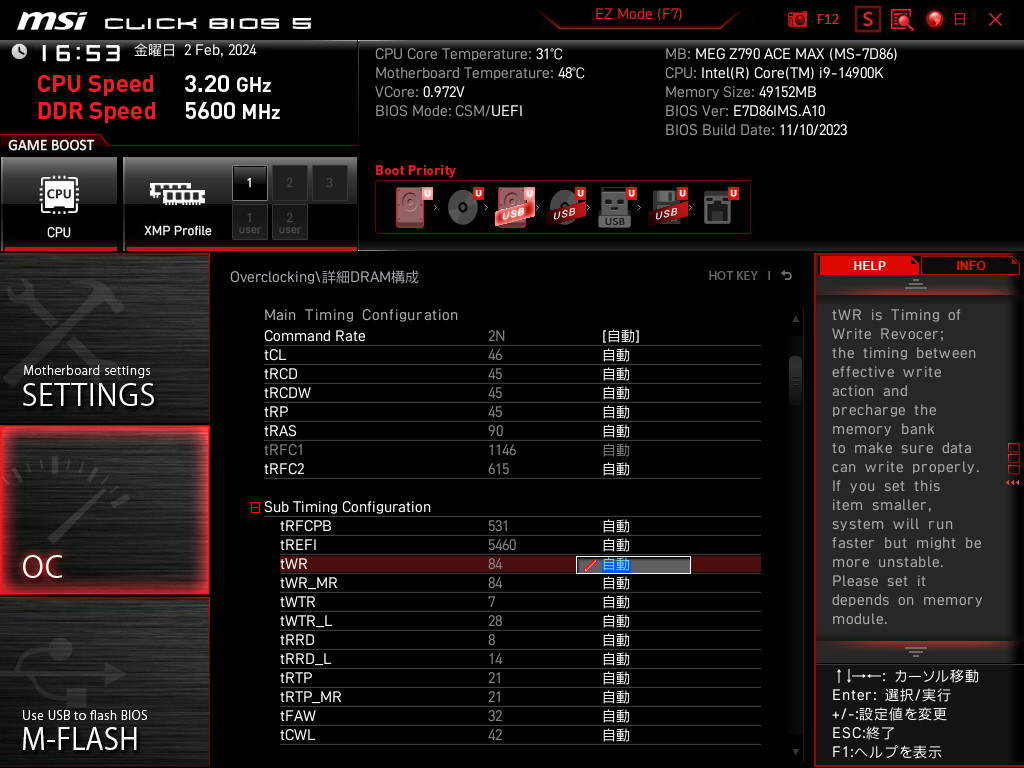Image resolution: width=1024 pixels, height=768 pixels.
Task: Go back with the return arrow icon
Action: [x=787, y=276]
